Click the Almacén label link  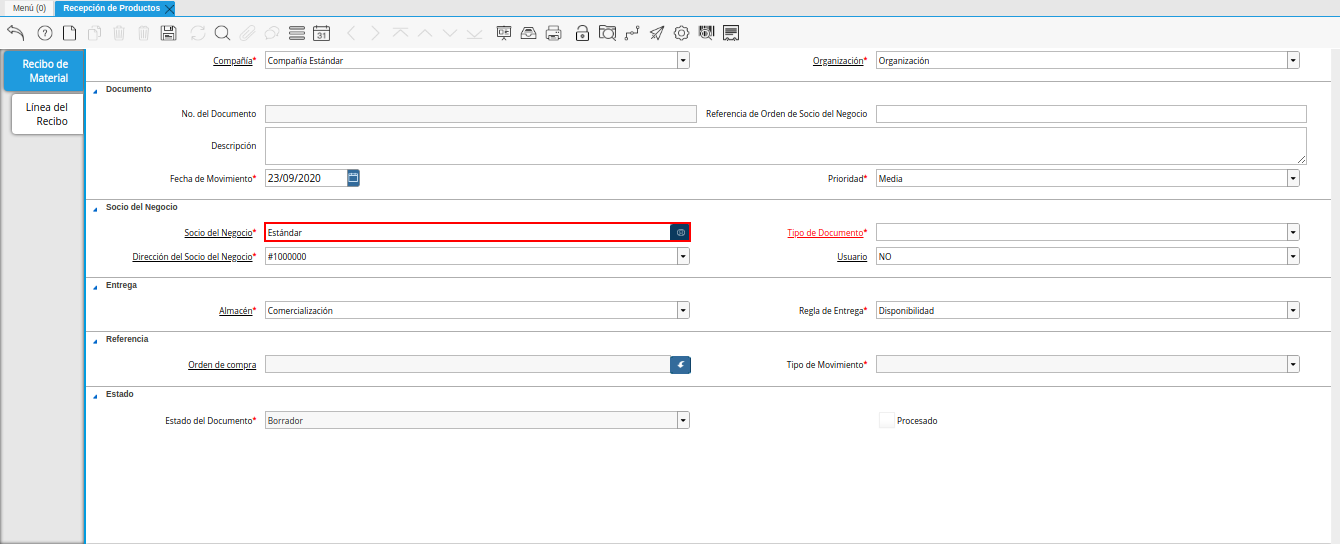pos(235,311)
